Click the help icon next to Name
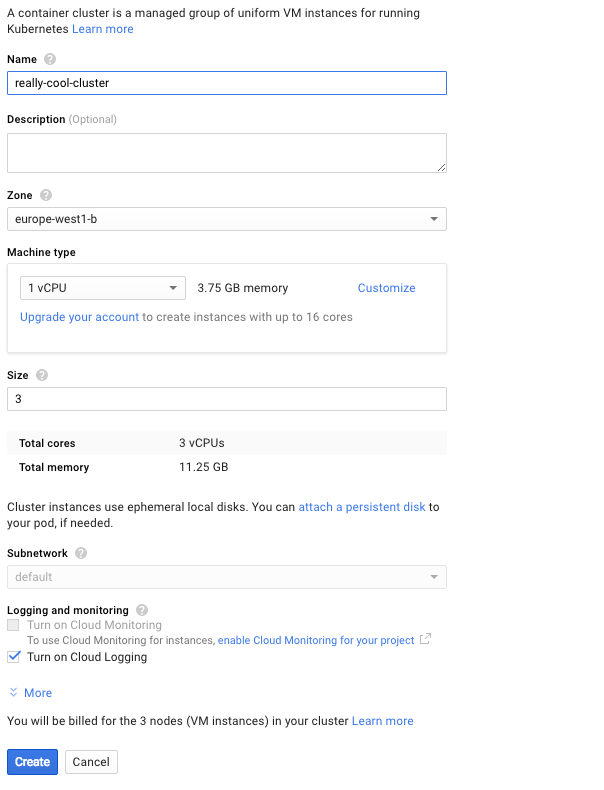This screenshot has width=604, height=790. click(x=50, y=60)
